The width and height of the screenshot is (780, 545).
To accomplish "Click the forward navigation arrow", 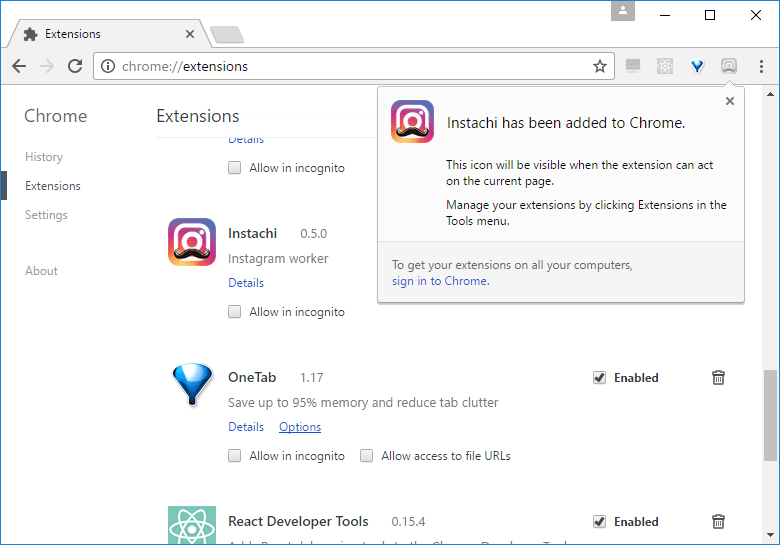I will (47, 66).
